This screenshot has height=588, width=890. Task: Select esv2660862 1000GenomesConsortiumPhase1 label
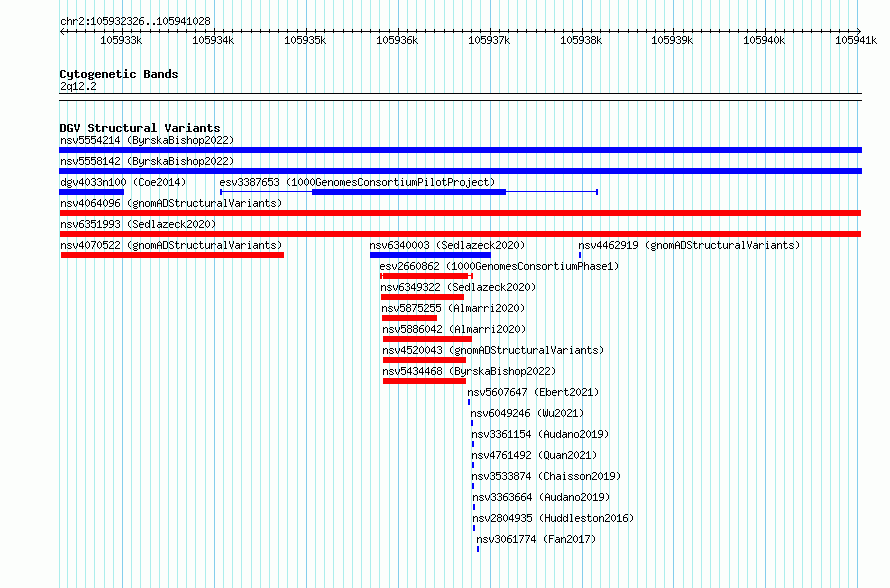499,266
